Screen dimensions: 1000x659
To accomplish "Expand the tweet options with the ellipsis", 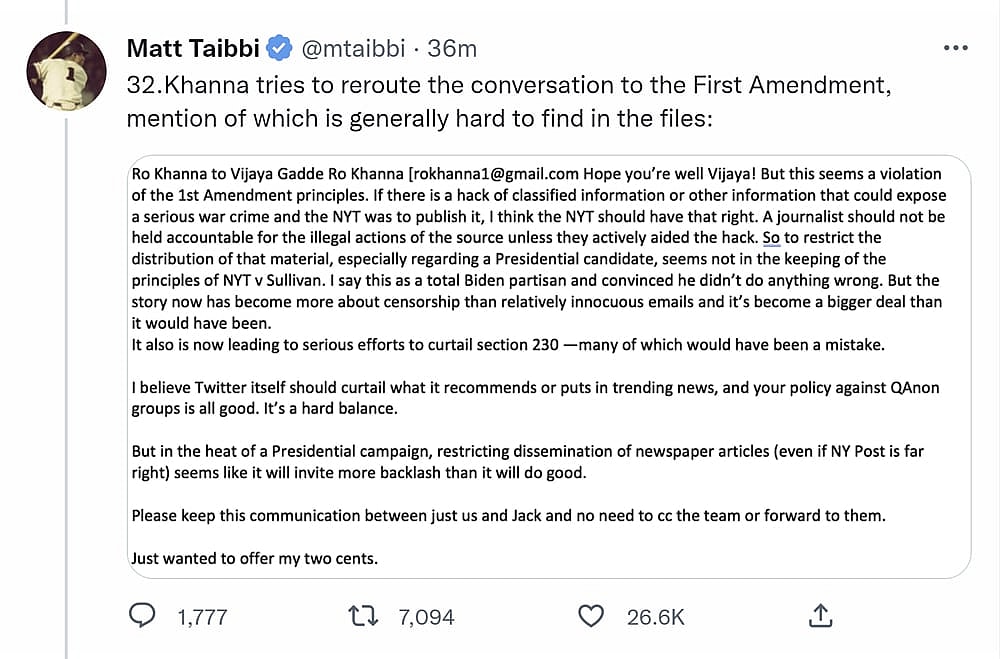I will tap(956, 47).
